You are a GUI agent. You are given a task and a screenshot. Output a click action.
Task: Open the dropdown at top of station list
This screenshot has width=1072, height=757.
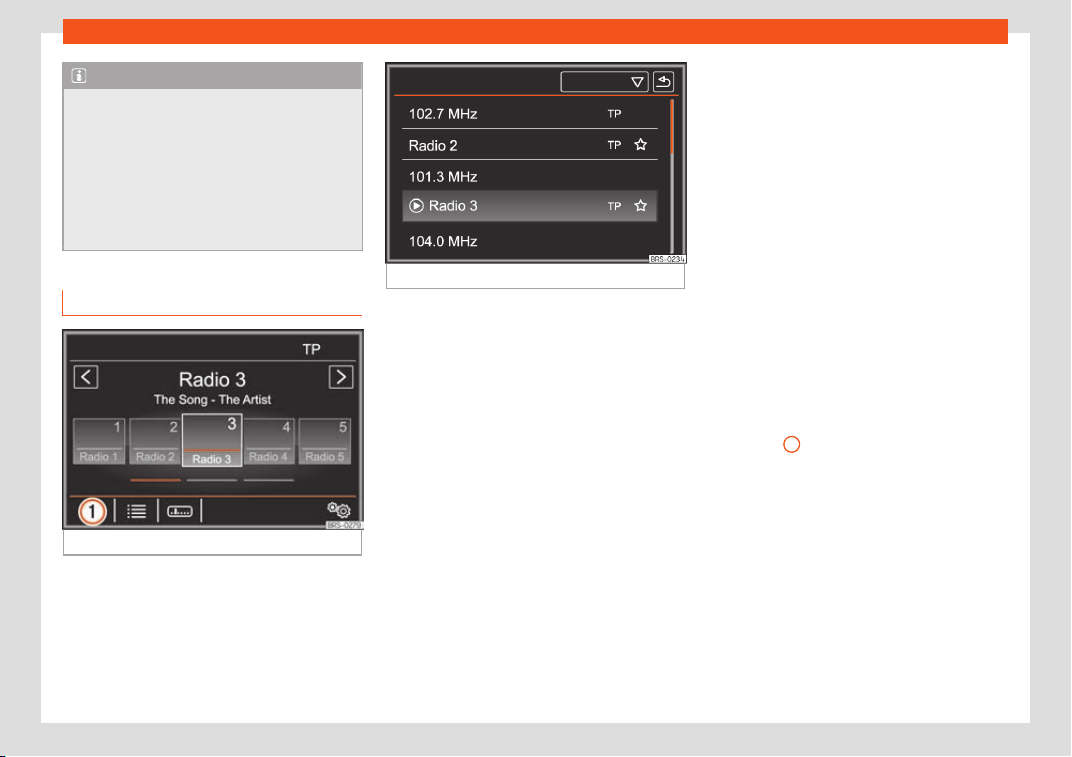click(604, 82)
